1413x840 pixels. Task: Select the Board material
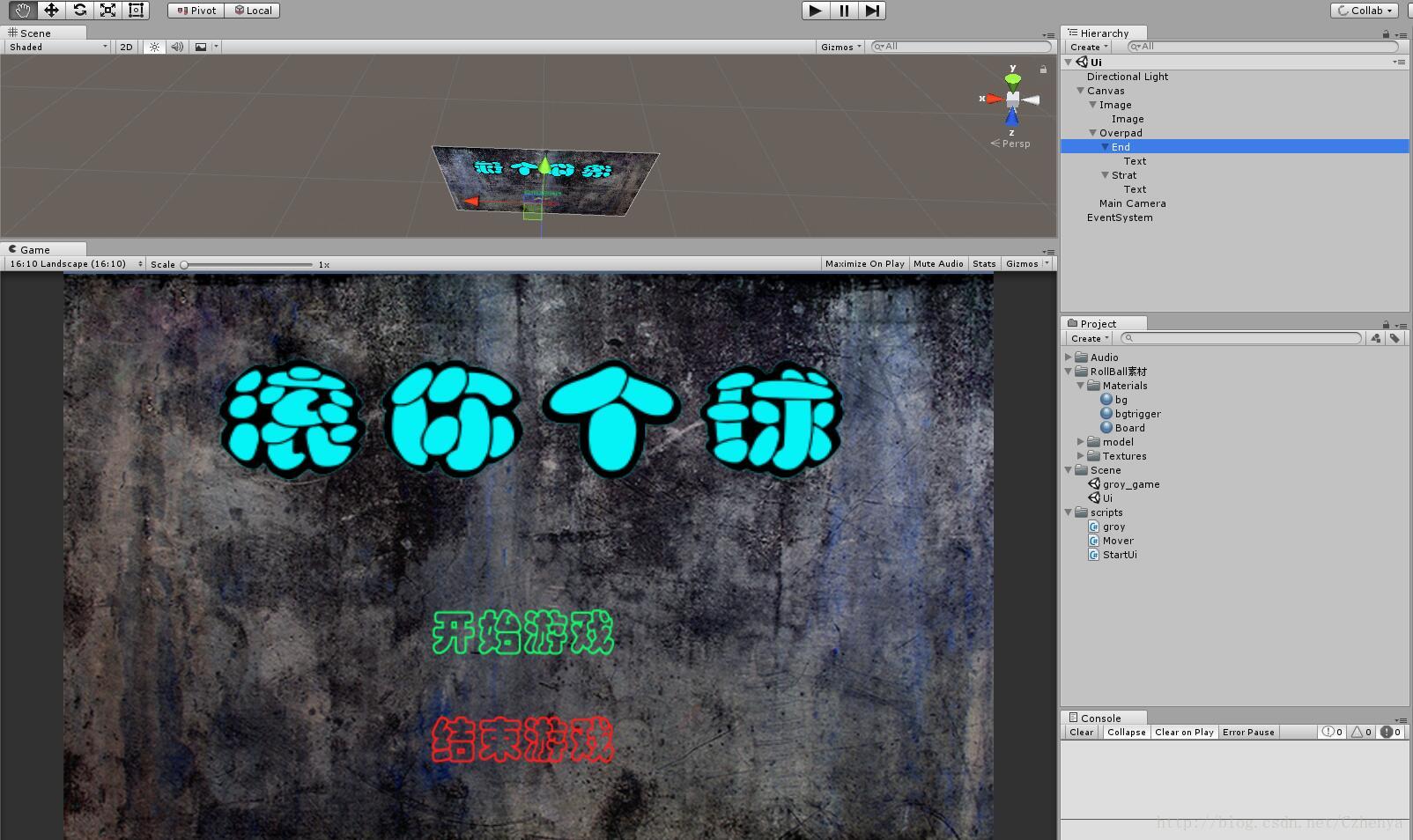[x=1123, y=428]
